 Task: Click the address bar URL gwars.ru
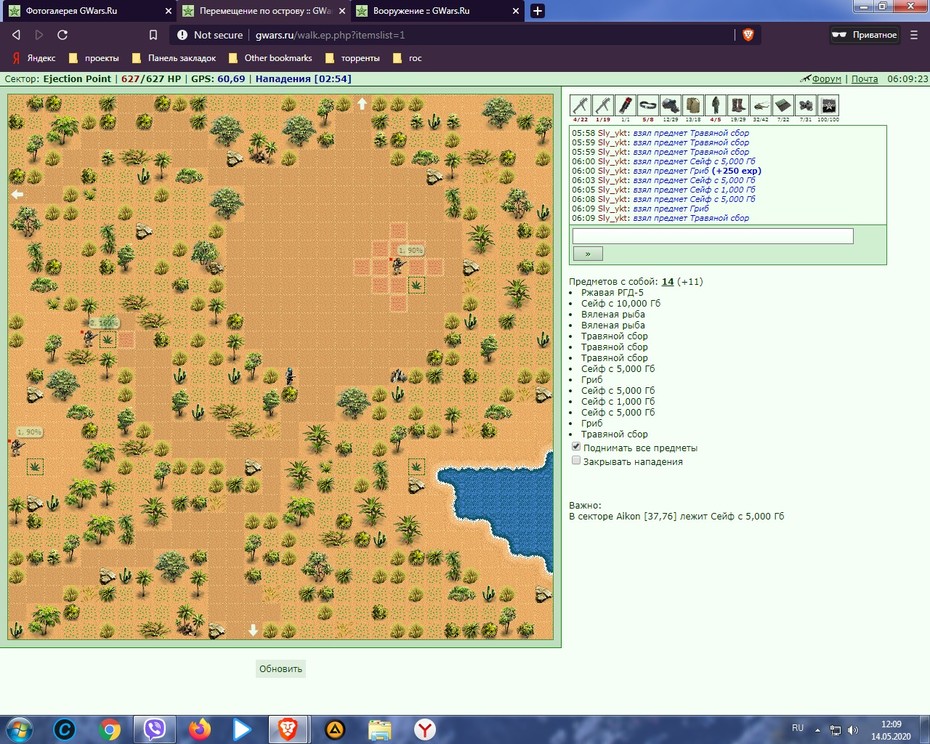coord(330,35)
